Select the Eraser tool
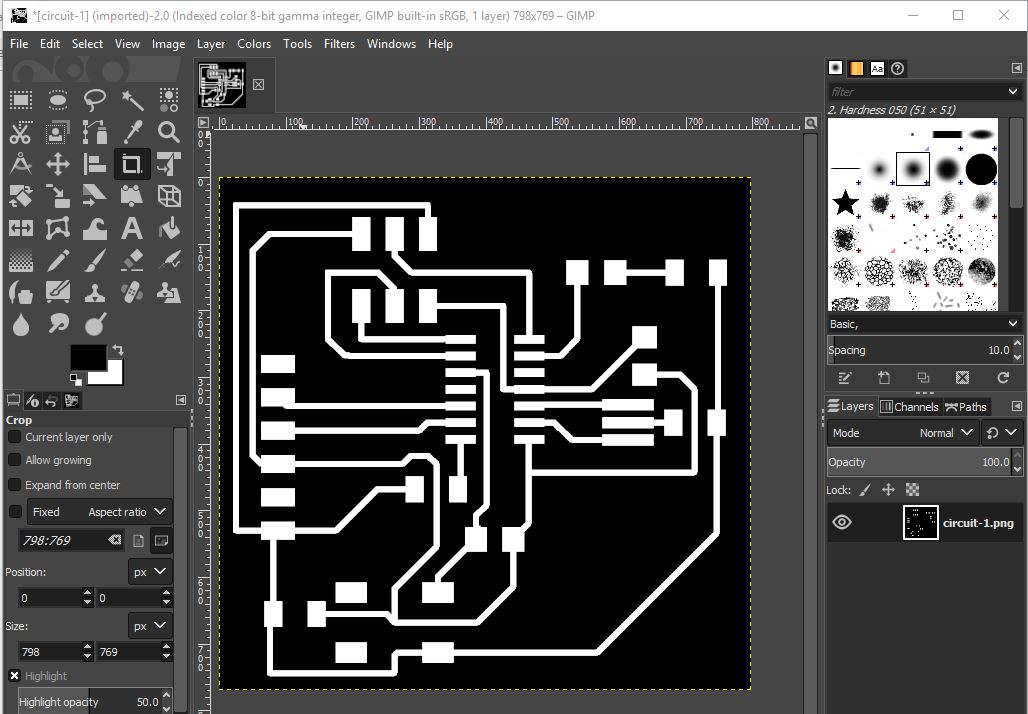Image resolution: width=1028 pixels, height=714 pixels. click(x=132, y=260)
